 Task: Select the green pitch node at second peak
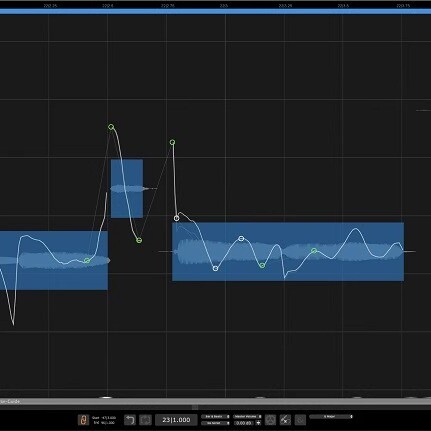coord(172,142)
